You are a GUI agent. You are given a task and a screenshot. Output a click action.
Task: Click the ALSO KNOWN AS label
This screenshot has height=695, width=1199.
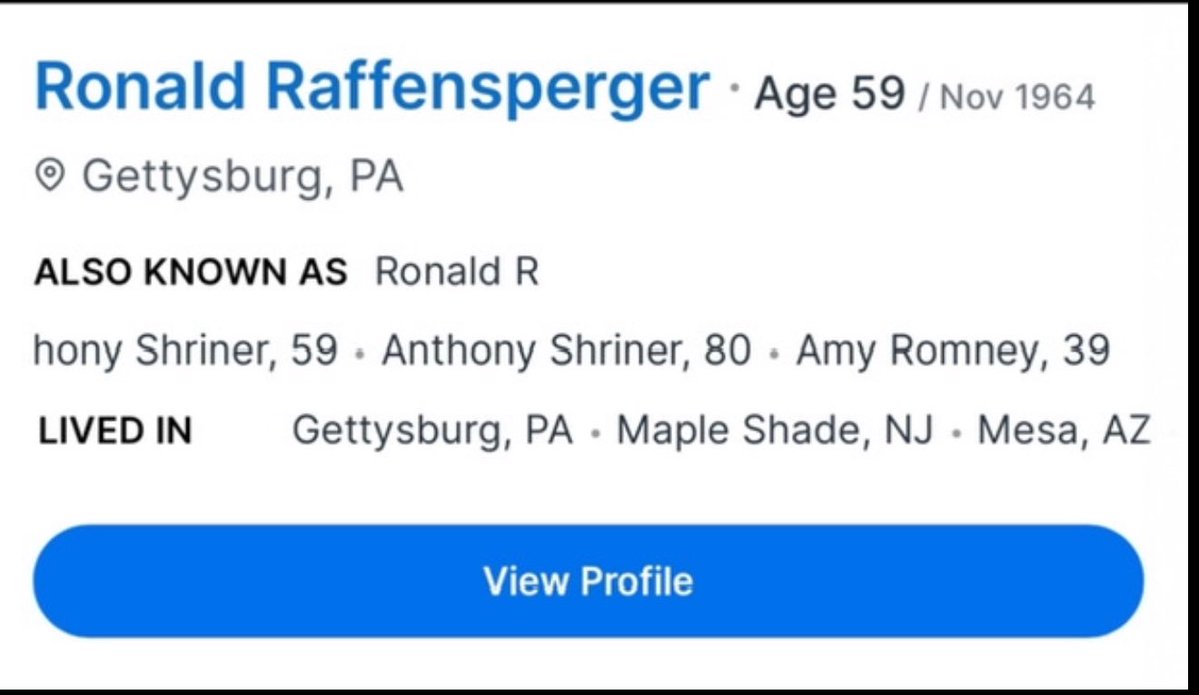(x=191, y=272)
